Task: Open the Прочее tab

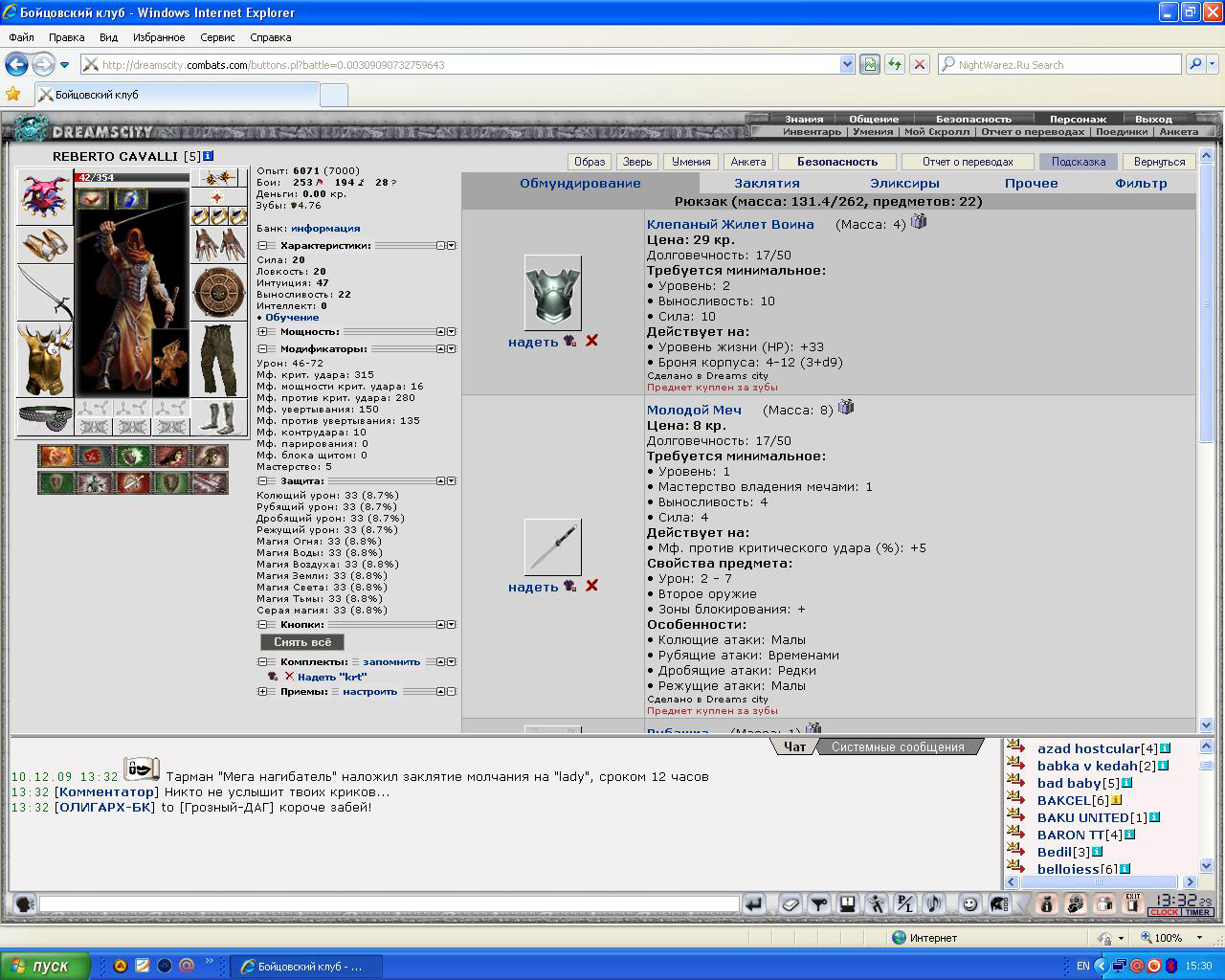Action: click(x=1031, y=183)
